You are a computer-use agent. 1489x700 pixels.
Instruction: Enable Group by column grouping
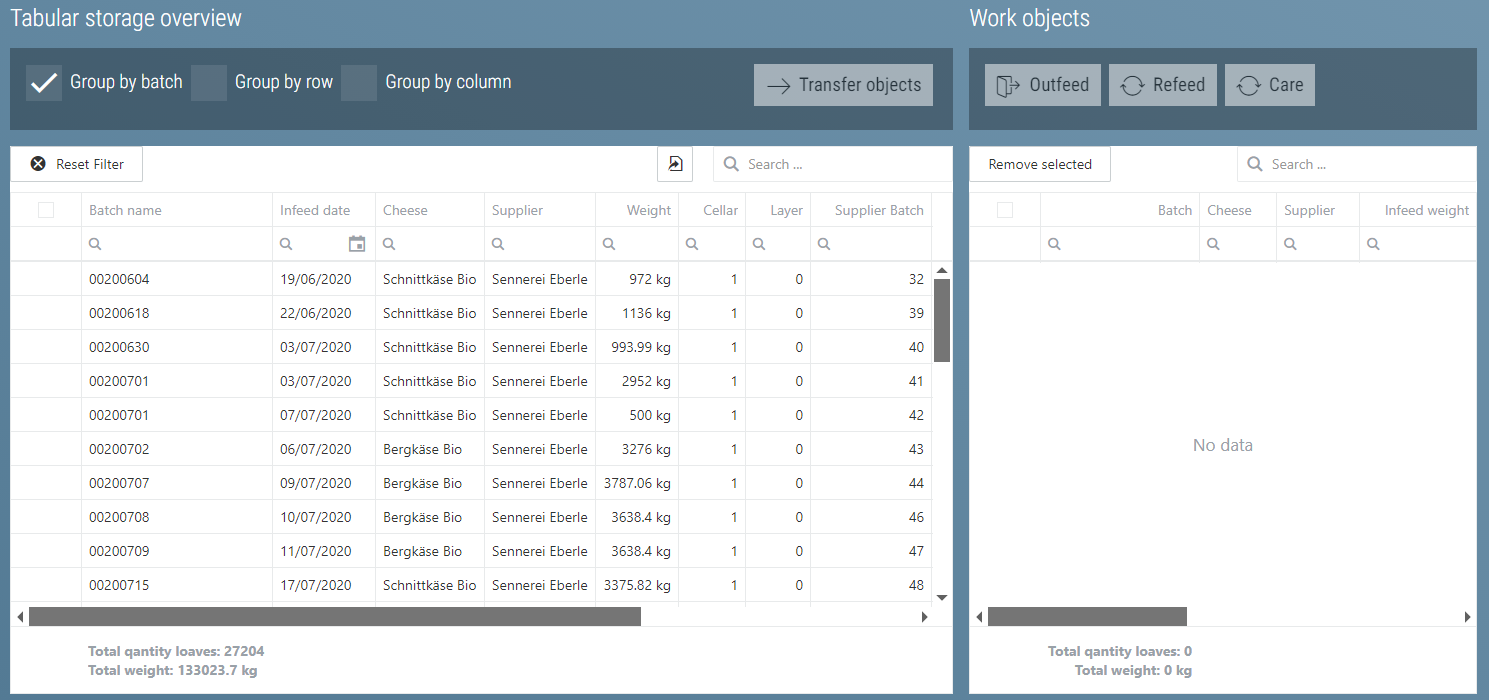[x=359, y=82]
